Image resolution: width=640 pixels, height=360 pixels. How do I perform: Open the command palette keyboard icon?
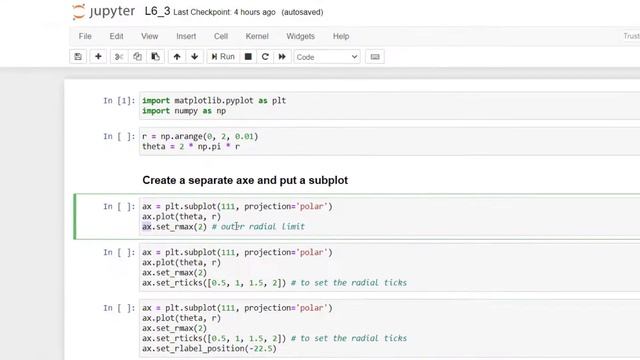click(375, 57)
